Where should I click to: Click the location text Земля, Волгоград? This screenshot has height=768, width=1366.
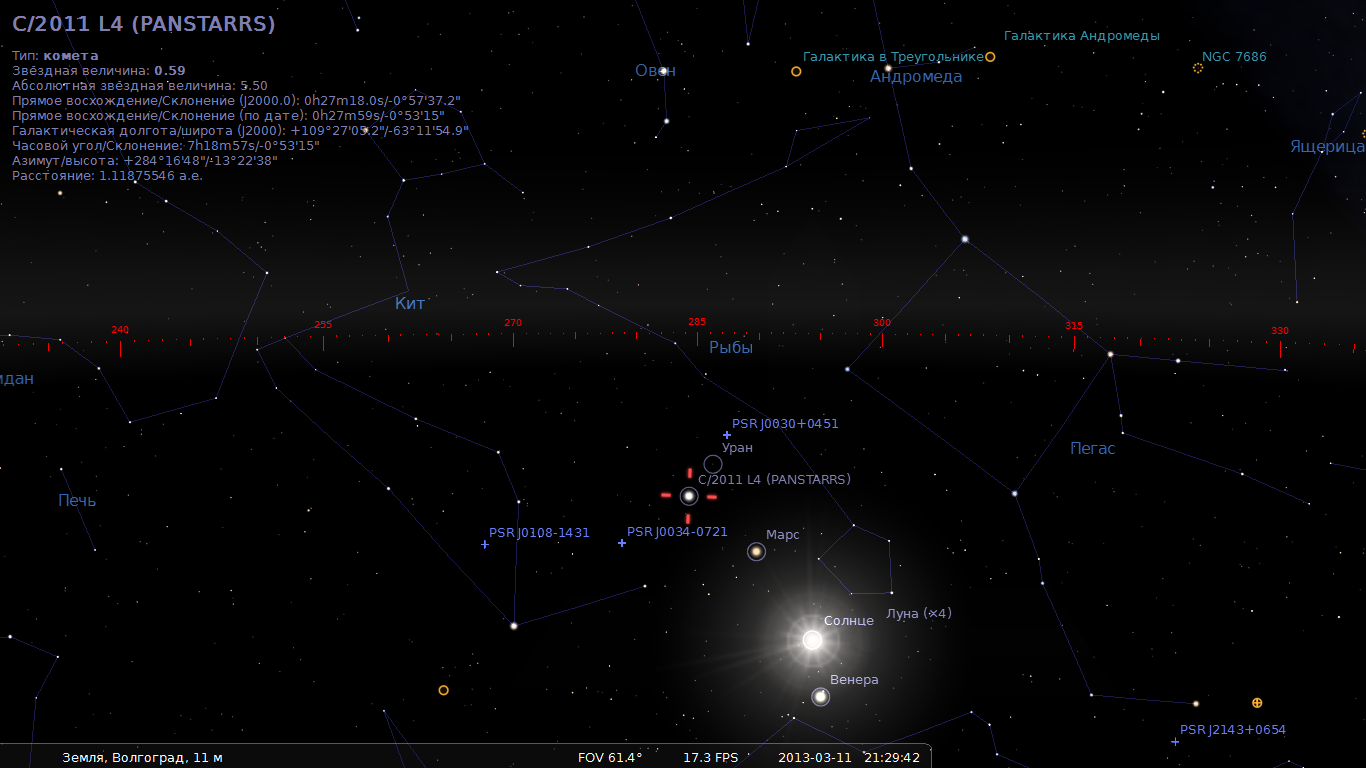(x=142, y=757)
